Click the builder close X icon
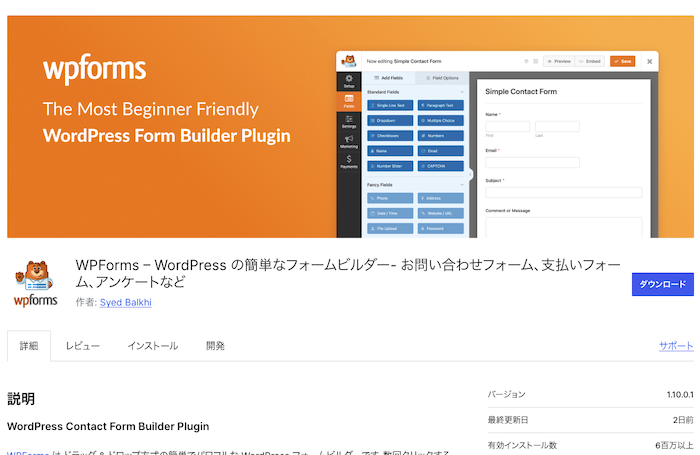 (649, 61)
